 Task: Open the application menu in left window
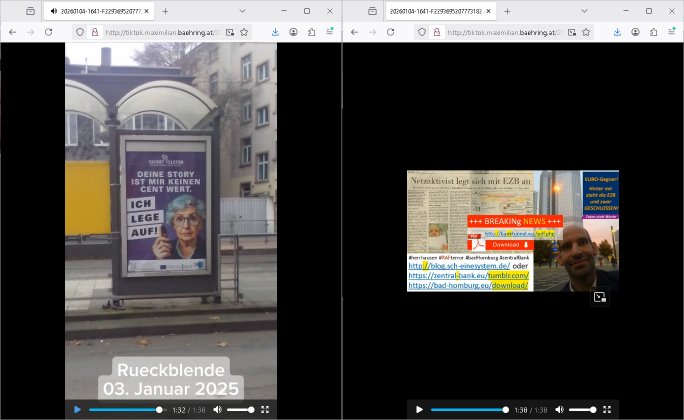click(x=330, y=32)
